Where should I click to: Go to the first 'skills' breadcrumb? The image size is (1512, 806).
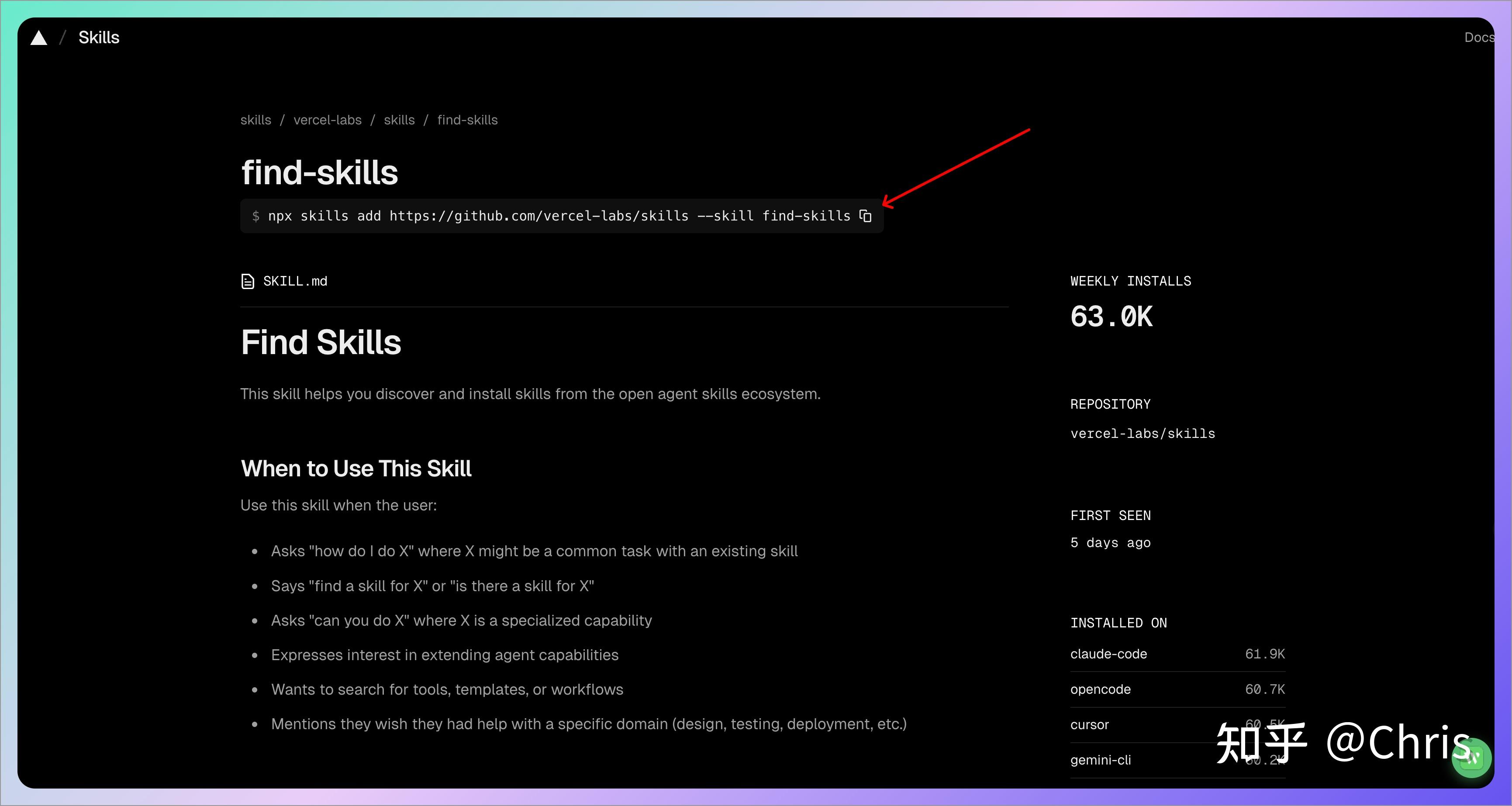(x=255, y=120)
